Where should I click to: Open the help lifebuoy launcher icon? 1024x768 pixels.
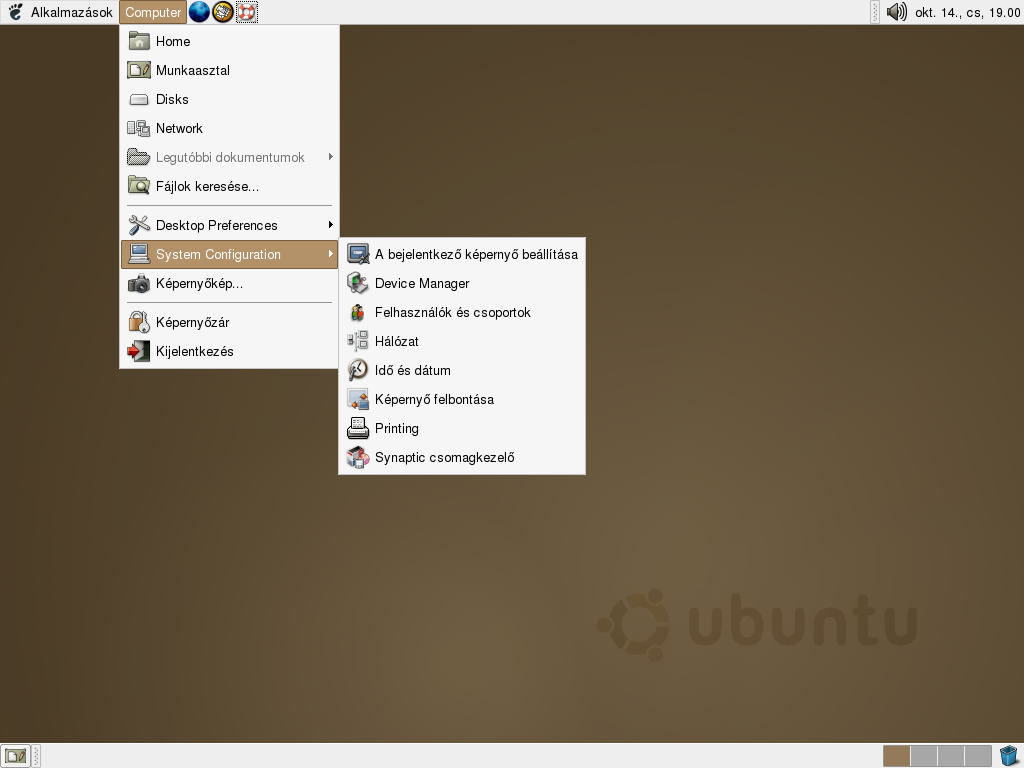pos(246,12)
